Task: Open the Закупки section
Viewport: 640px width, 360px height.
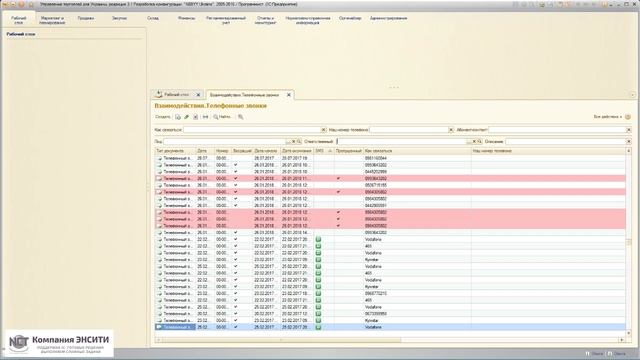Action: tap(120, 18)
